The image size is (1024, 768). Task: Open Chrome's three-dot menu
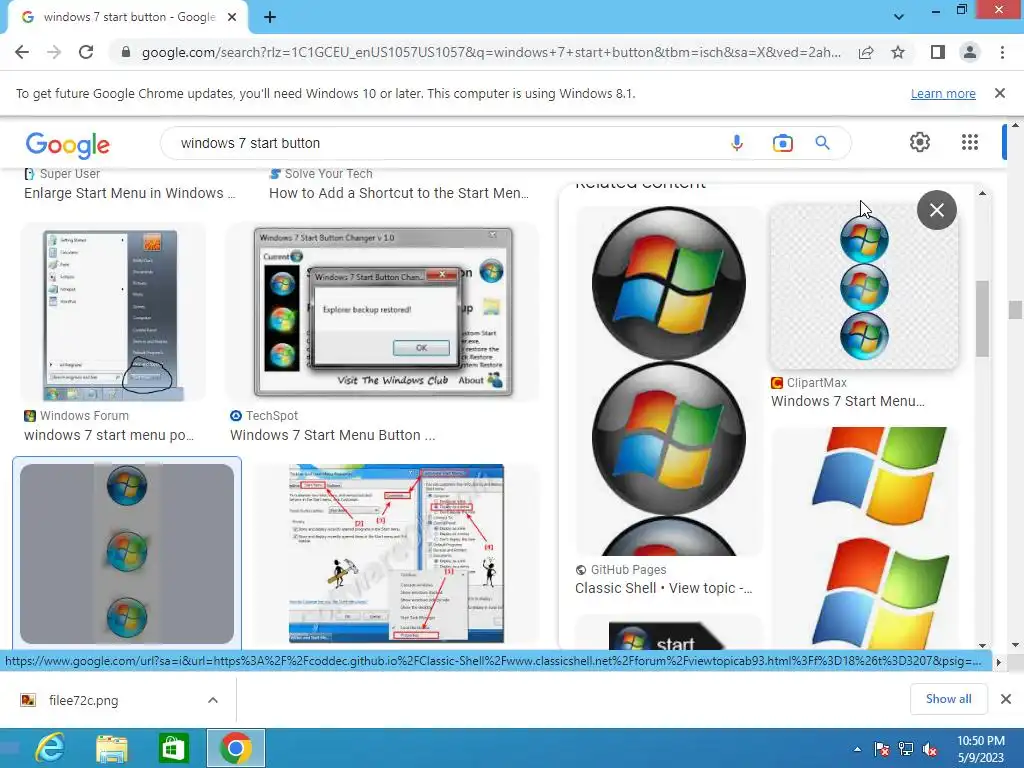pos(1002,52)
